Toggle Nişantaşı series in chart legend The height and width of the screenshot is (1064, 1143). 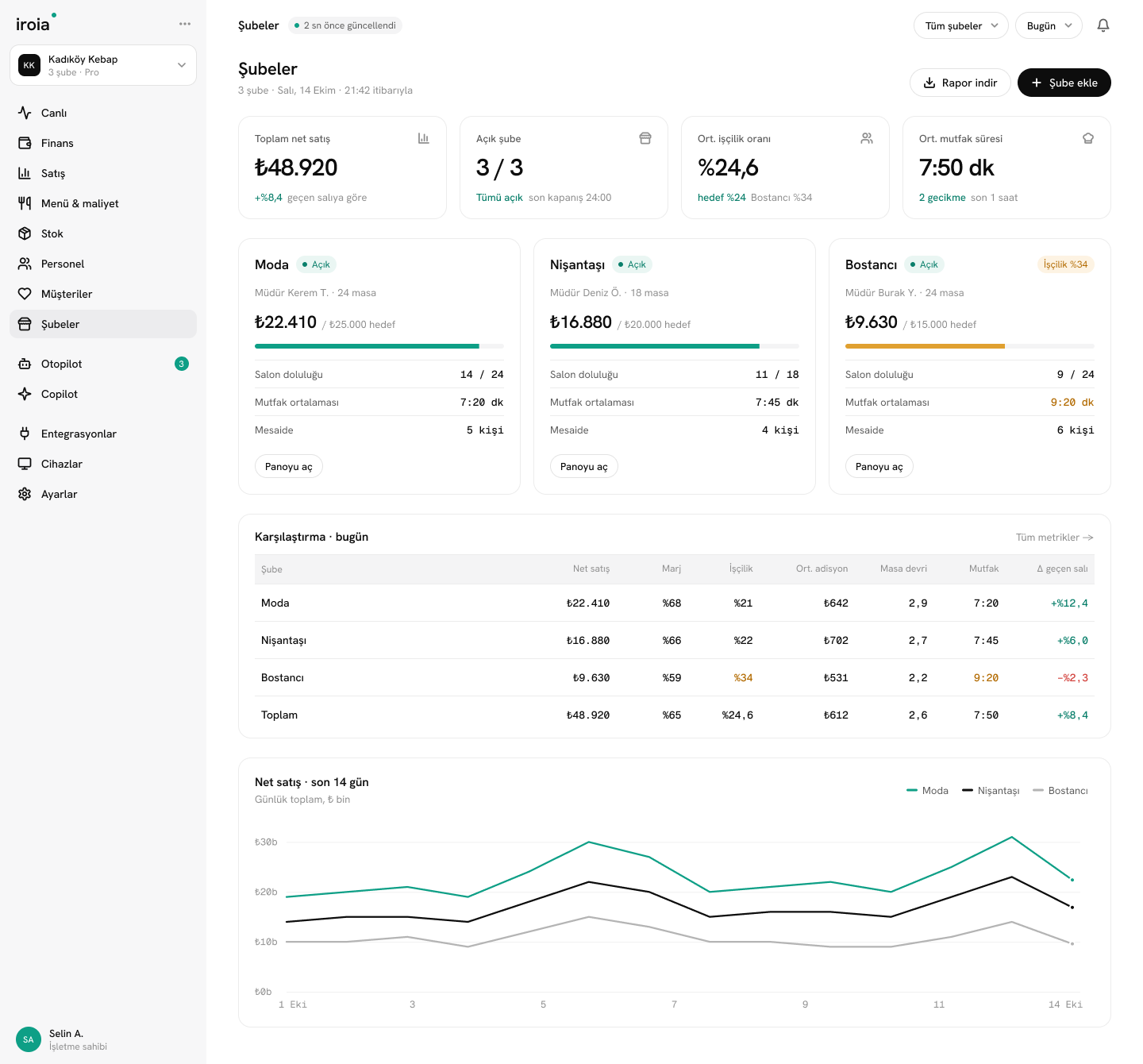991,791
